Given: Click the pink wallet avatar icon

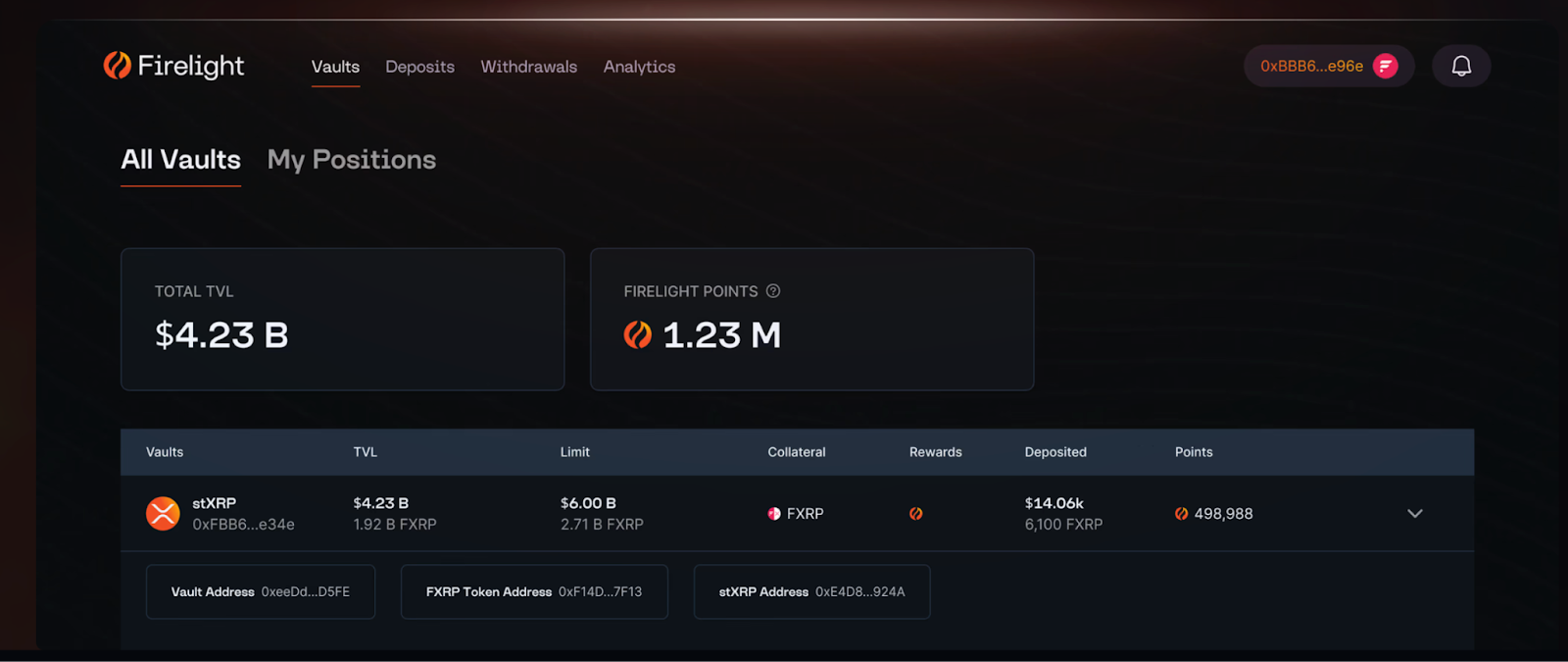Looking at the screenshot, I should (x=1386, y=66).
